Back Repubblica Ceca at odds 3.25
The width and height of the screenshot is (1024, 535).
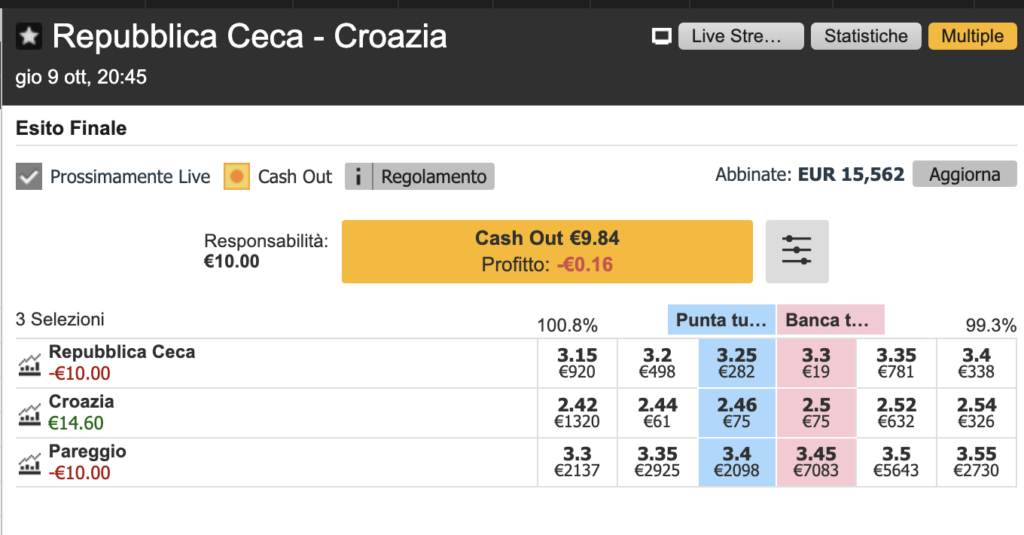point(737,363)
